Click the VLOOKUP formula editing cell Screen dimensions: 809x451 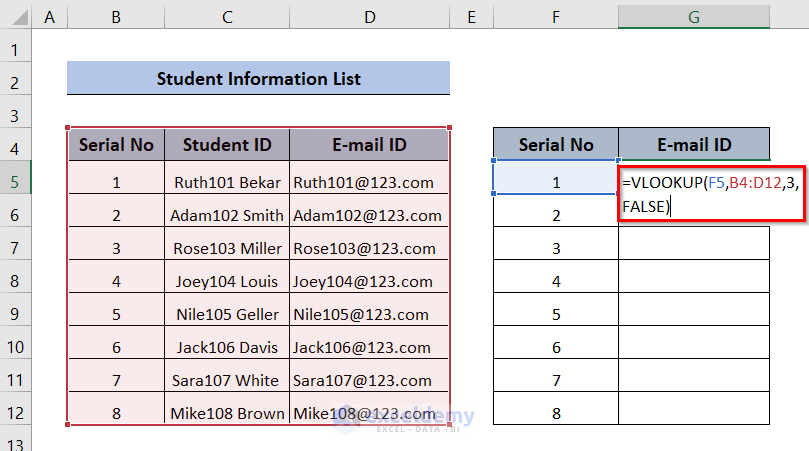[x=712, y=194]
